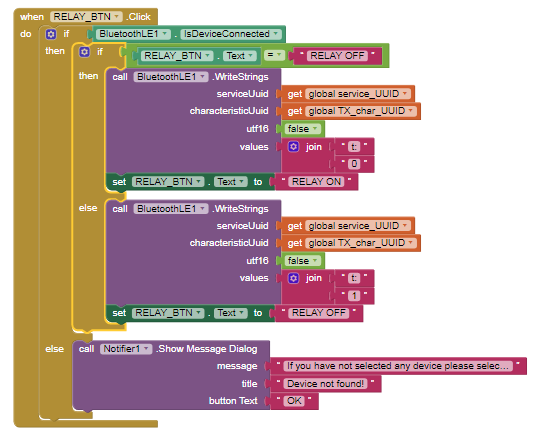Click the outer if block's mutator gear
The width and height of the screenshot is (533, 432).
pos(51,34)
